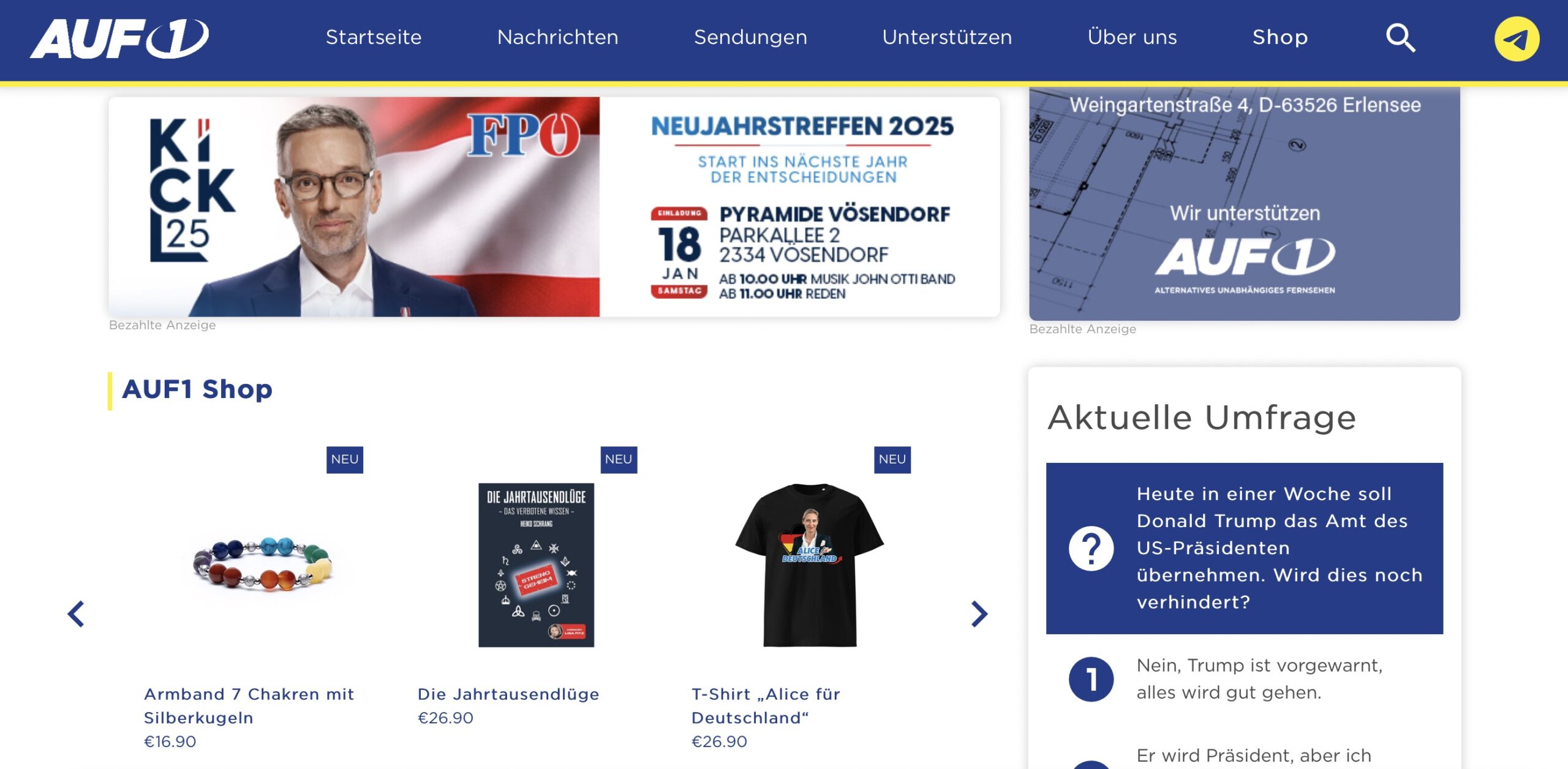Show previous shop products with left arrow
Image resolution: width=1568 pixels, height=769 pixels.
[76, 614]
